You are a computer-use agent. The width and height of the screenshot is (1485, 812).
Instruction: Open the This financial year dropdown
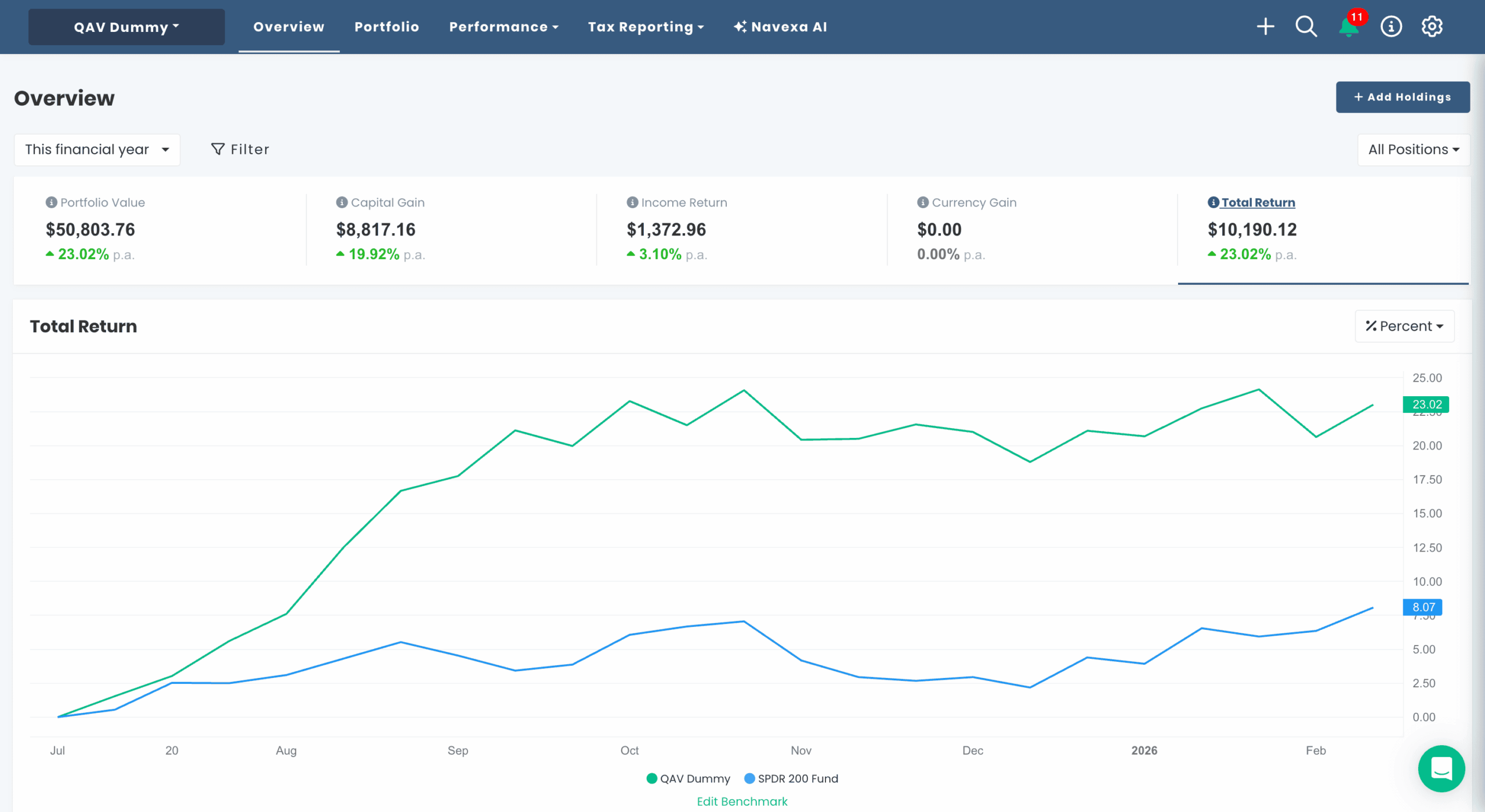click(97, 149)
